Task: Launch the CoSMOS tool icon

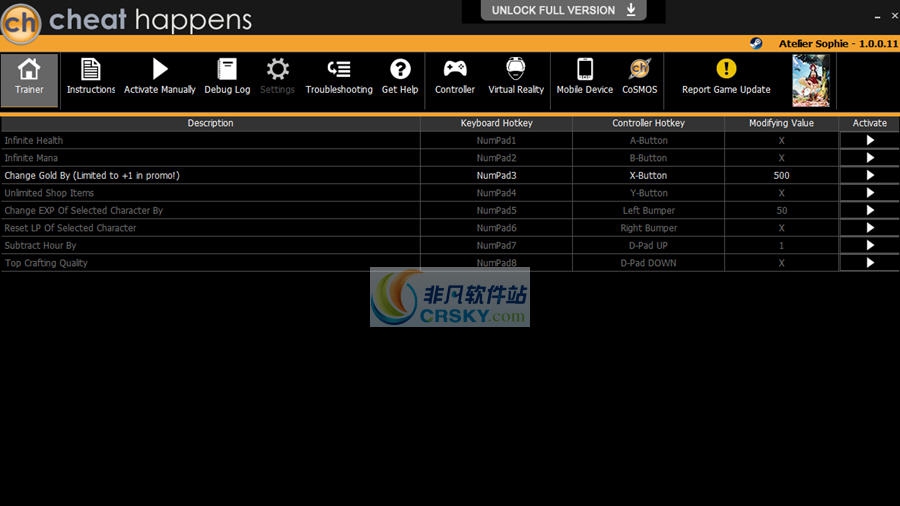Action: tap(639, 69)
